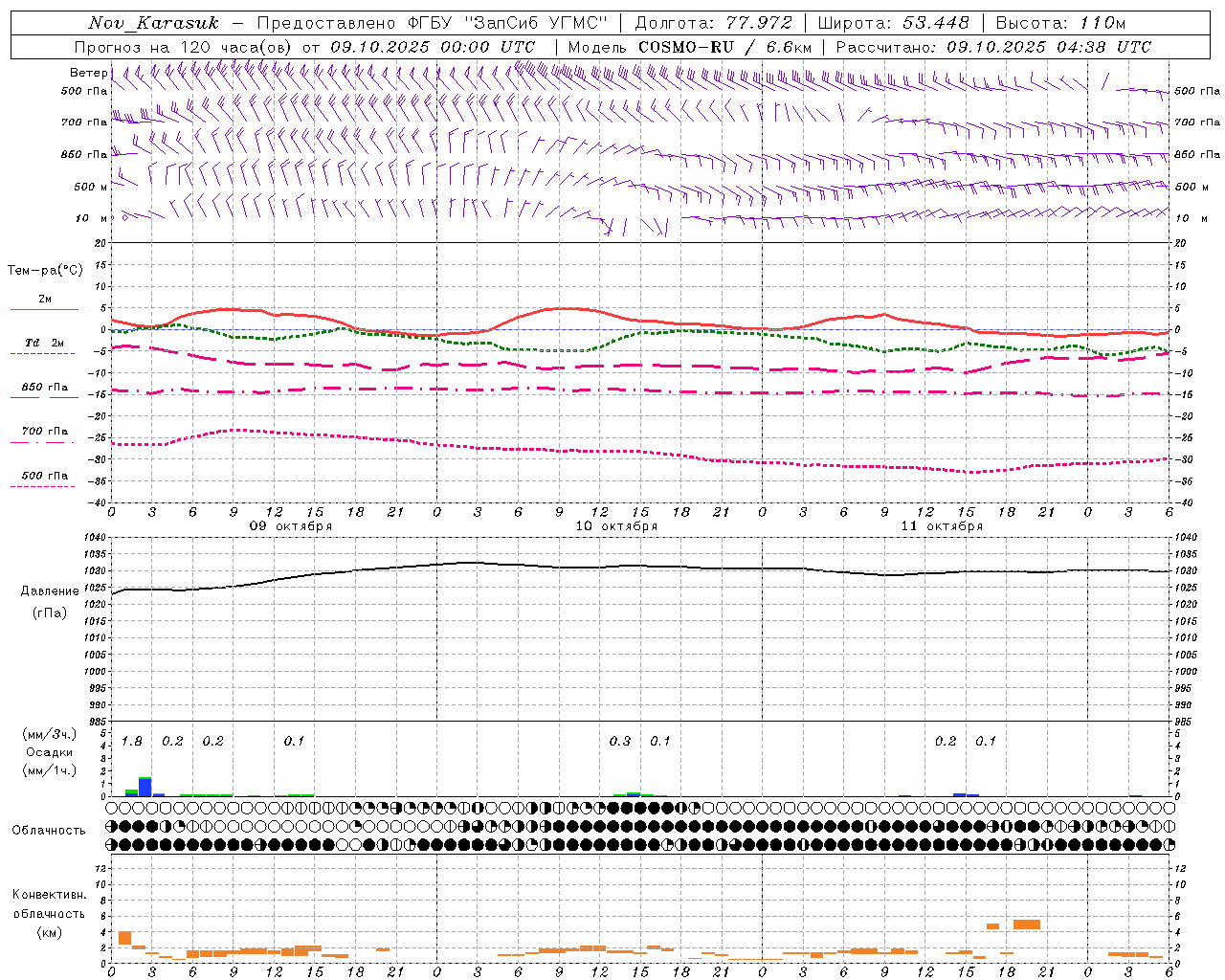Click the 'Прогноз на 120 часа(ов)' text
Image resolution: width=1225 pixels, height=980 pixels.
[185, 47]
